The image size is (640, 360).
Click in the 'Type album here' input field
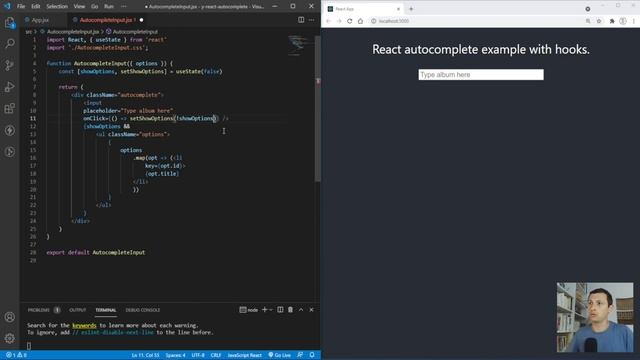481,75
